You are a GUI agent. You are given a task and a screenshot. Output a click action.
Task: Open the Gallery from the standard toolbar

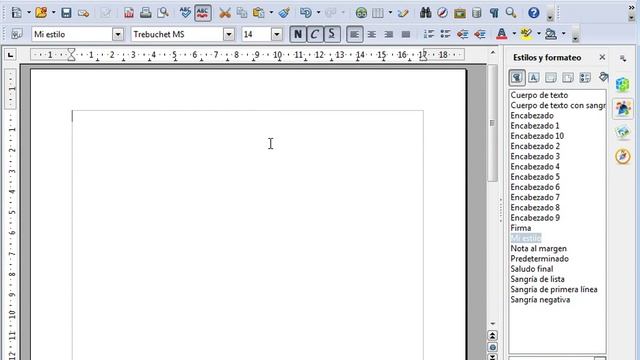click(460, 13)
